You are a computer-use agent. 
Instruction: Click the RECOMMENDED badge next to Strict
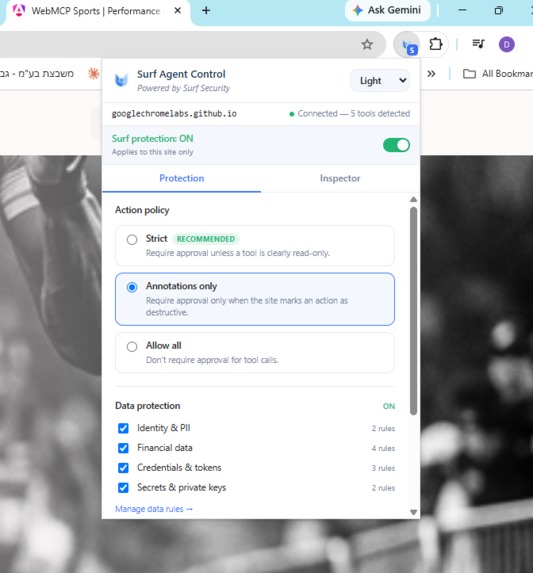[206, 239]
